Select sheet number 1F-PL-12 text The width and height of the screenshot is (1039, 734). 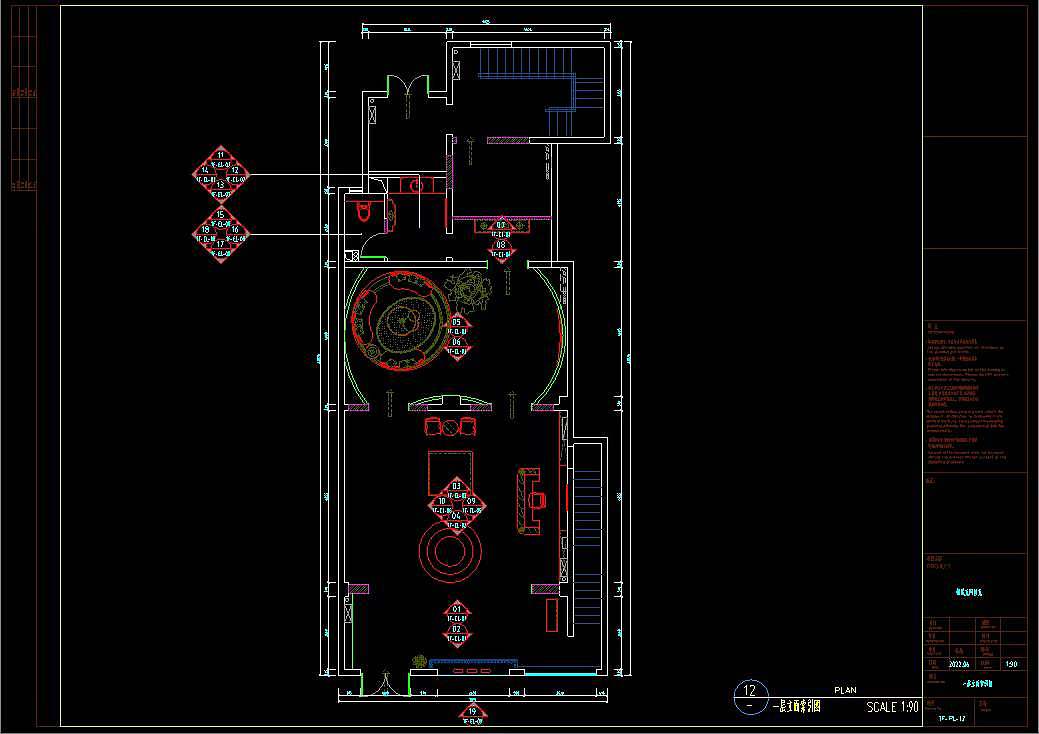pos(952,718)
